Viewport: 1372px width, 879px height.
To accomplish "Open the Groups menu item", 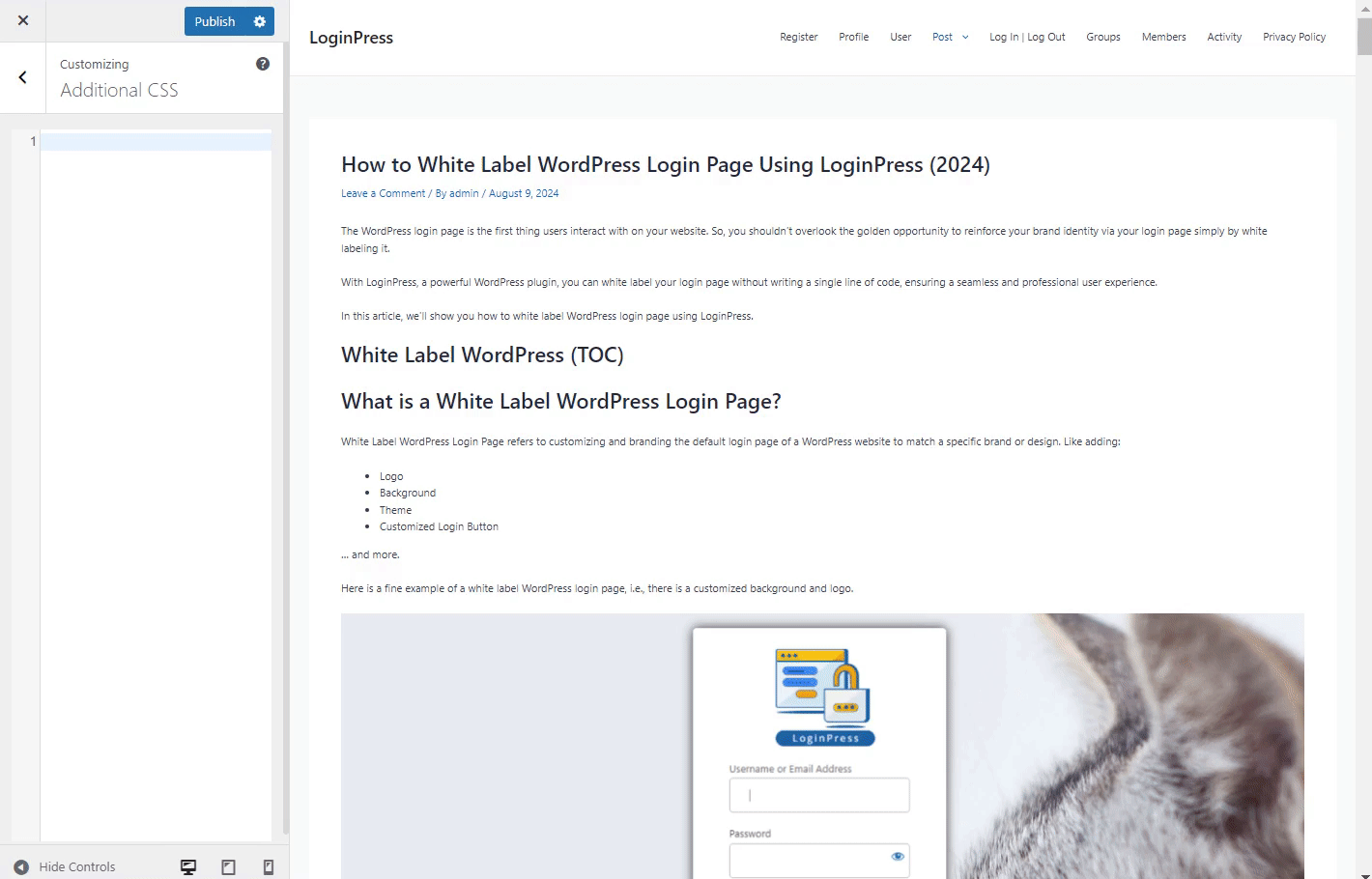I will pos(1103,37).
